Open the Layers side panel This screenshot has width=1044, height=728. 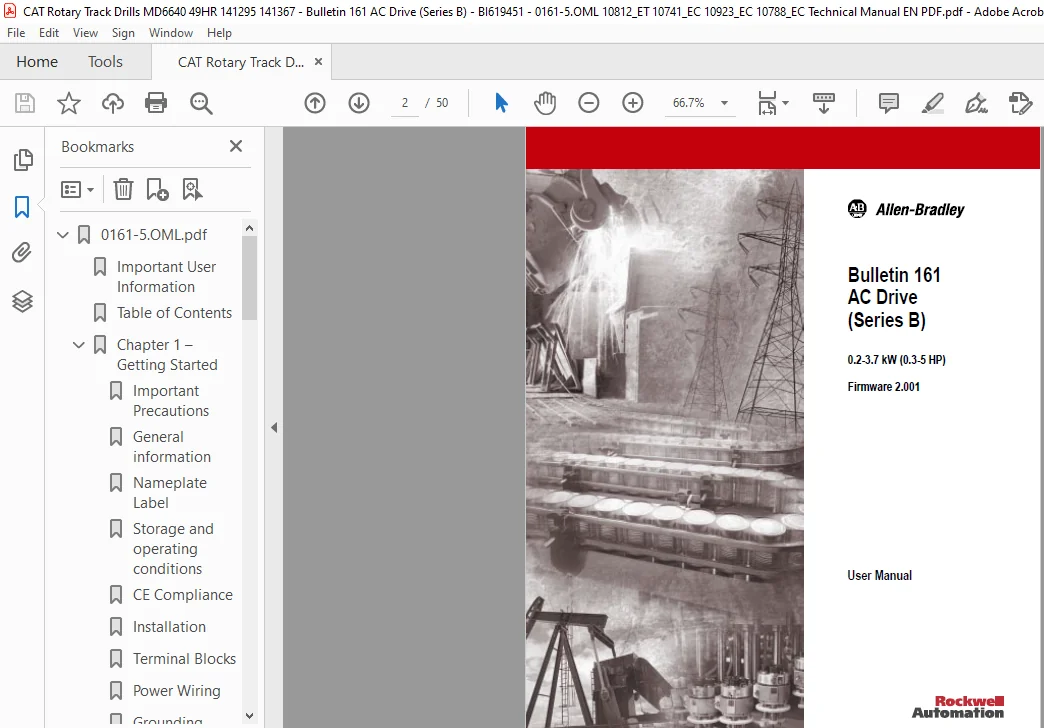[x=22, y=301]
